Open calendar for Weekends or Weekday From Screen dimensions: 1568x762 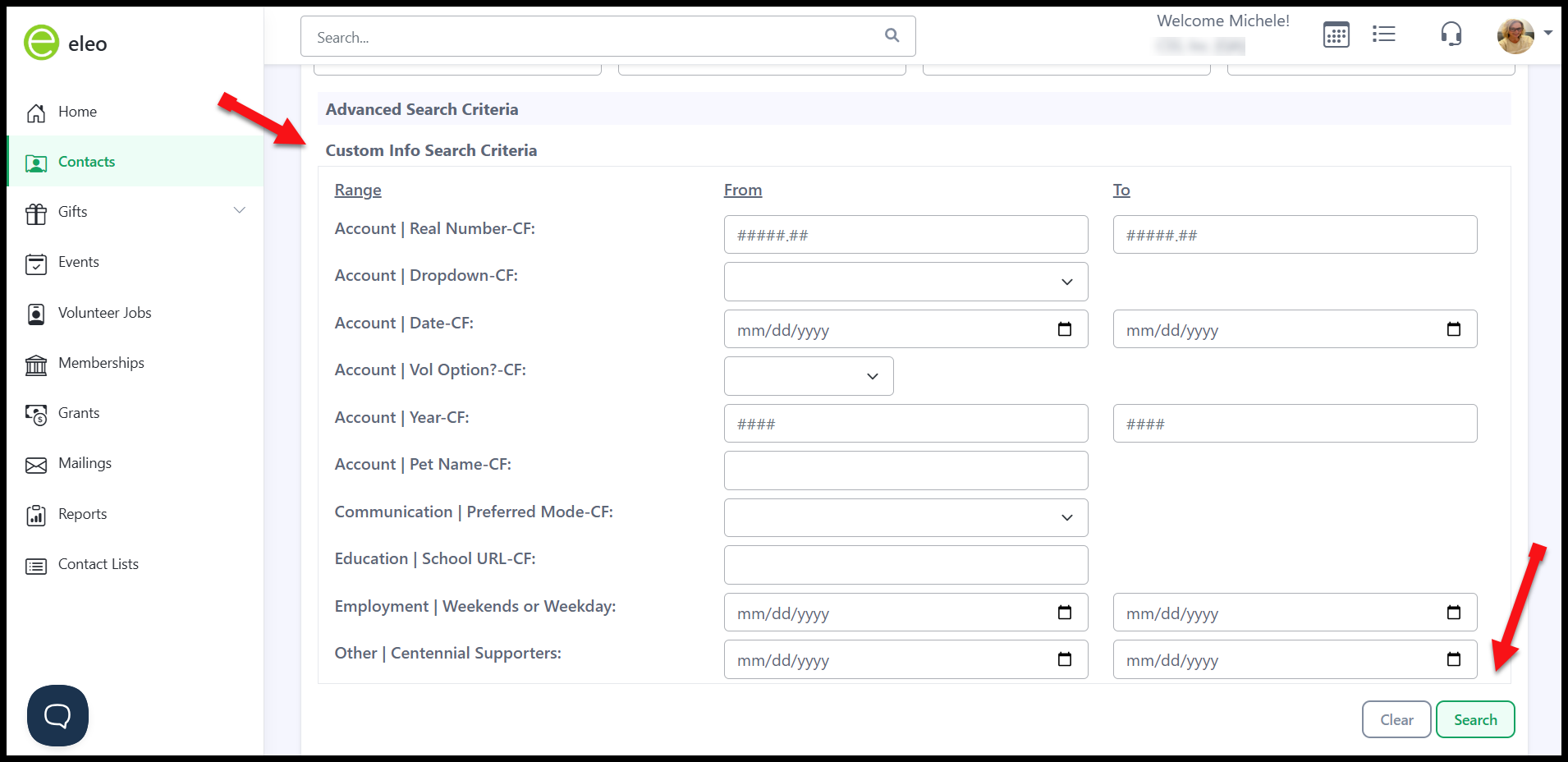point(1065,613)
